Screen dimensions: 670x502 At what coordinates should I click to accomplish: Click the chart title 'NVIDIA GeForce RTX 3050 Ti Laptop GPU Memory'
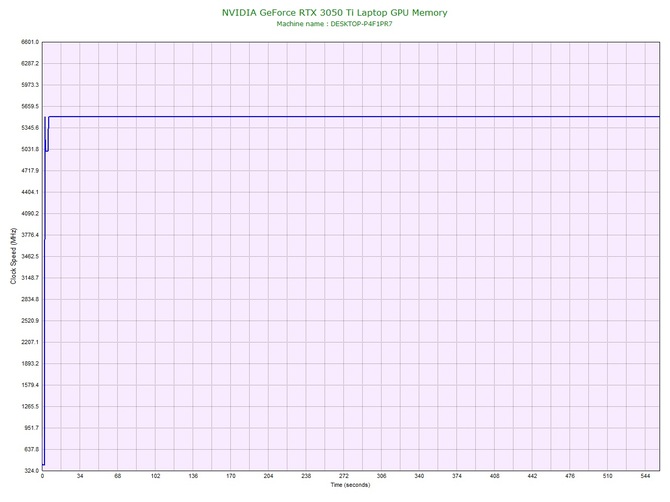pyautogui.click(x=334, y=12)
